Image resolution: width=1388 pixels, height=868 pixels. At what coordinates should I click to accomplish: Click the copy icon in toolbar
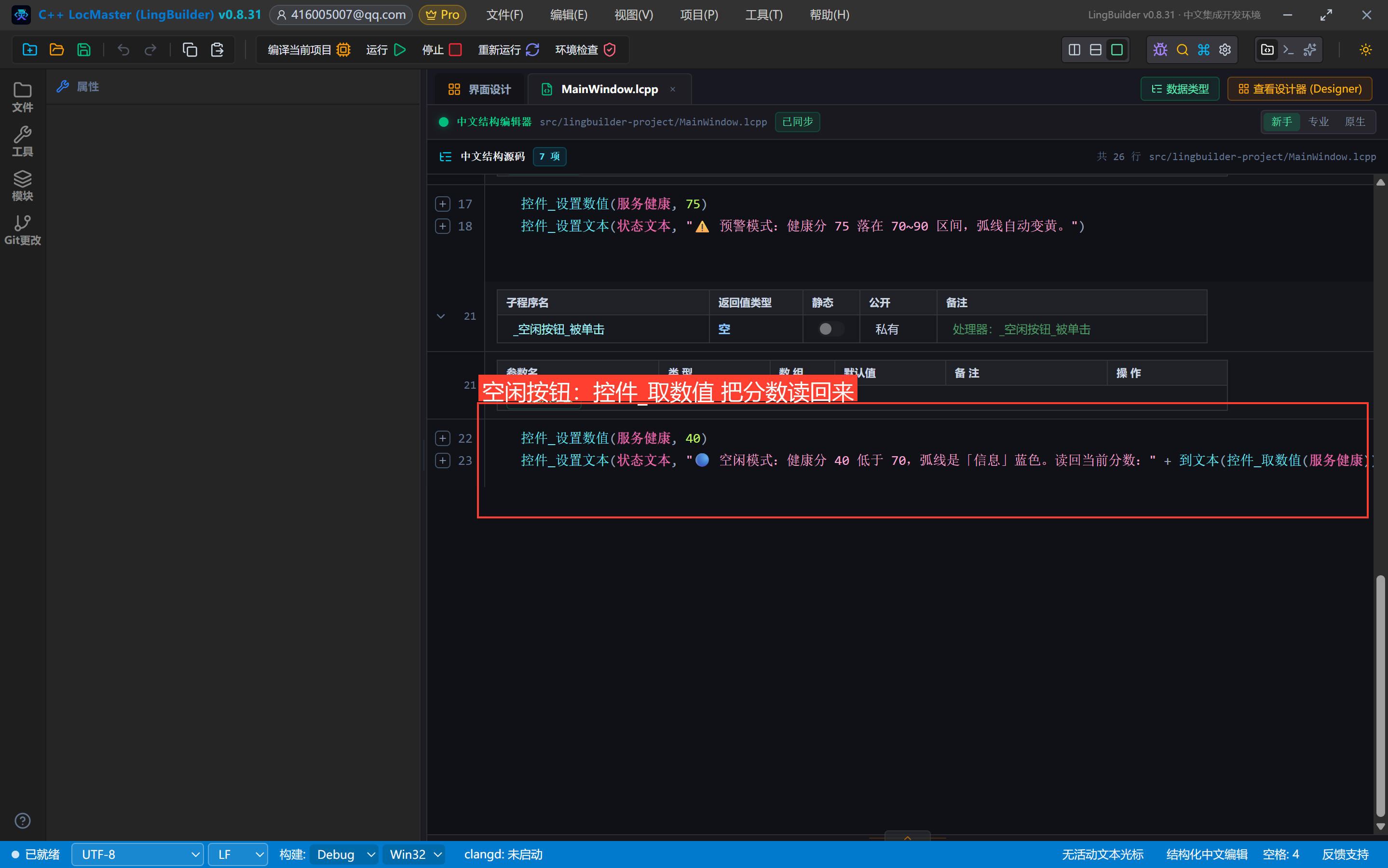pyautogui.click(x=190, y=50)
